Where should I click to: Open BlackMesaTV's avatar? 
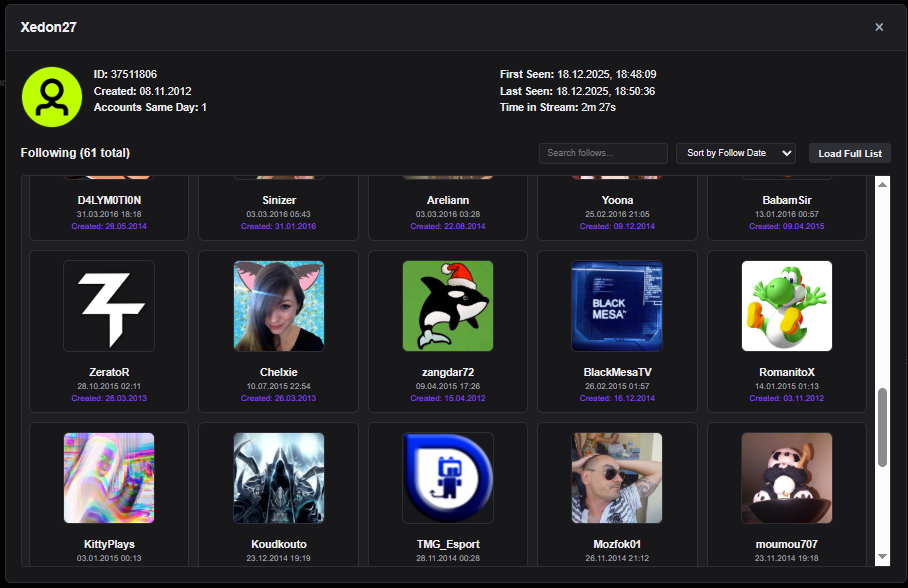click(617, 306)
